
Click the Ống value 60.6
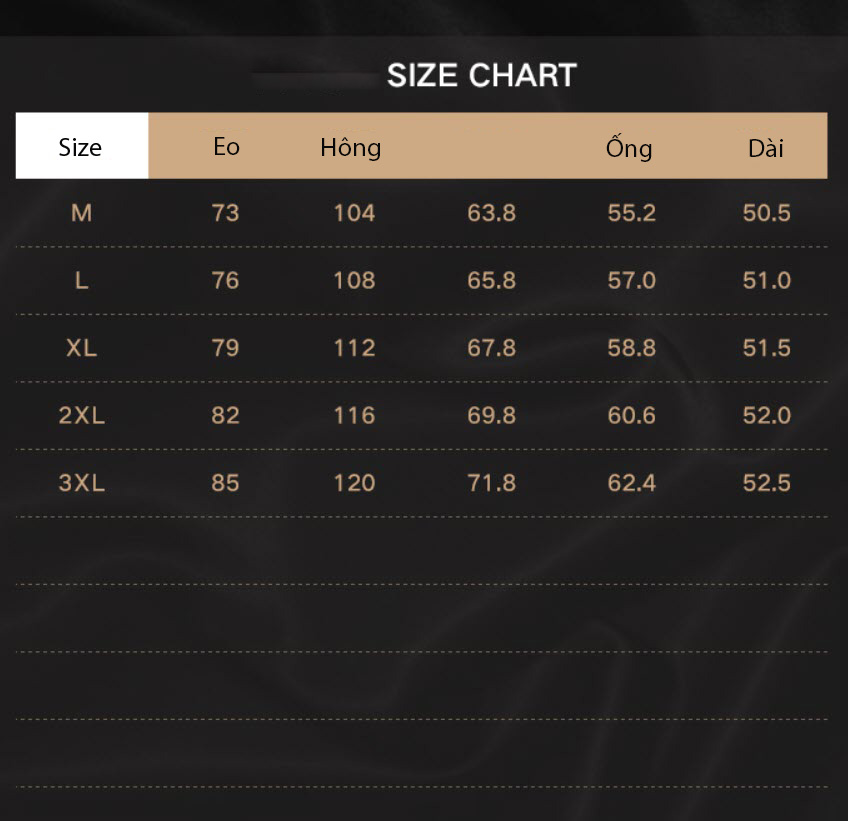coord(632,415)
